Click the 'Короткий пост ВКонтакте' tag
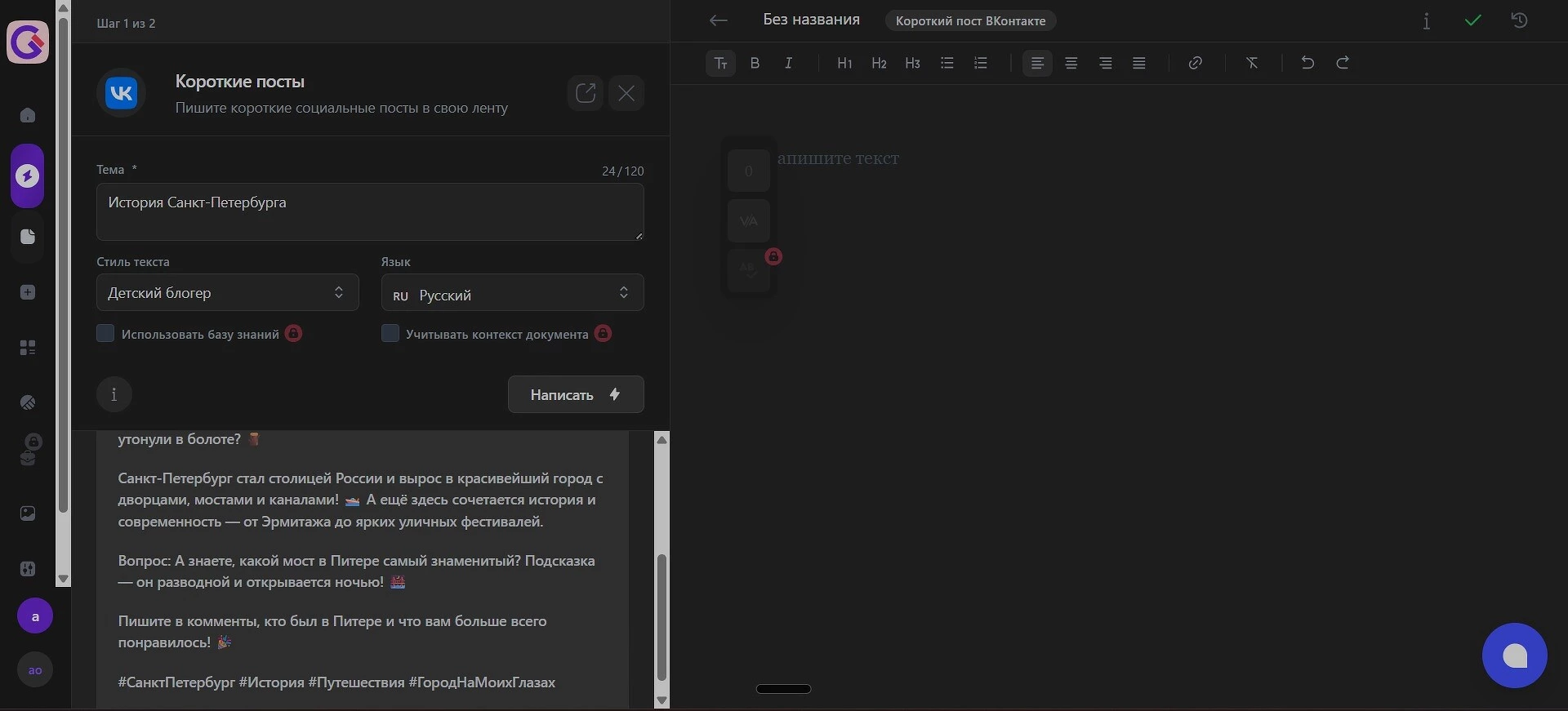Image resolution: width=1568 pixels, height=711 pixels. pos(970,20)
